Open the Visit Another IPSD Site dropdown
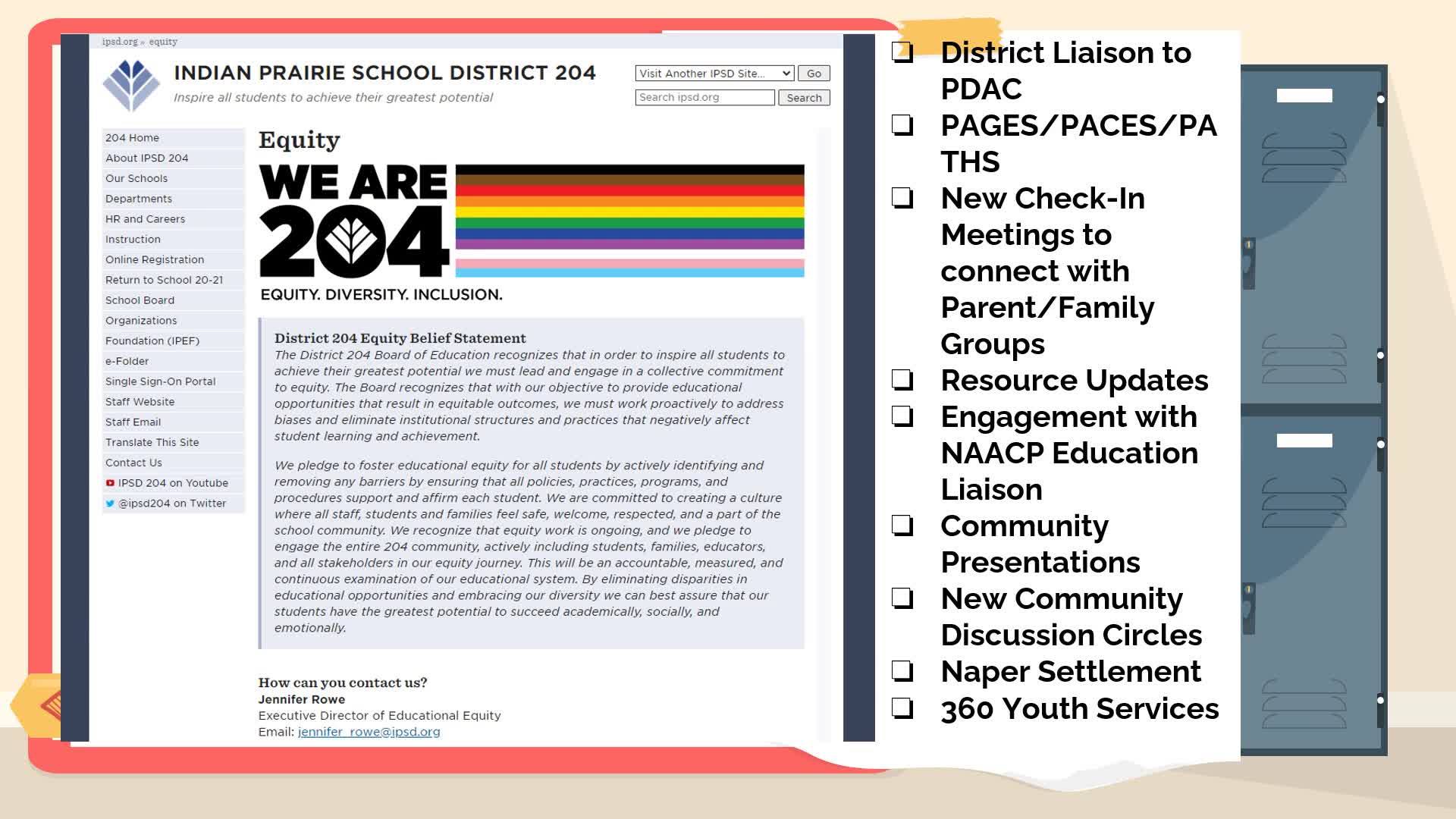 point(714,74)
